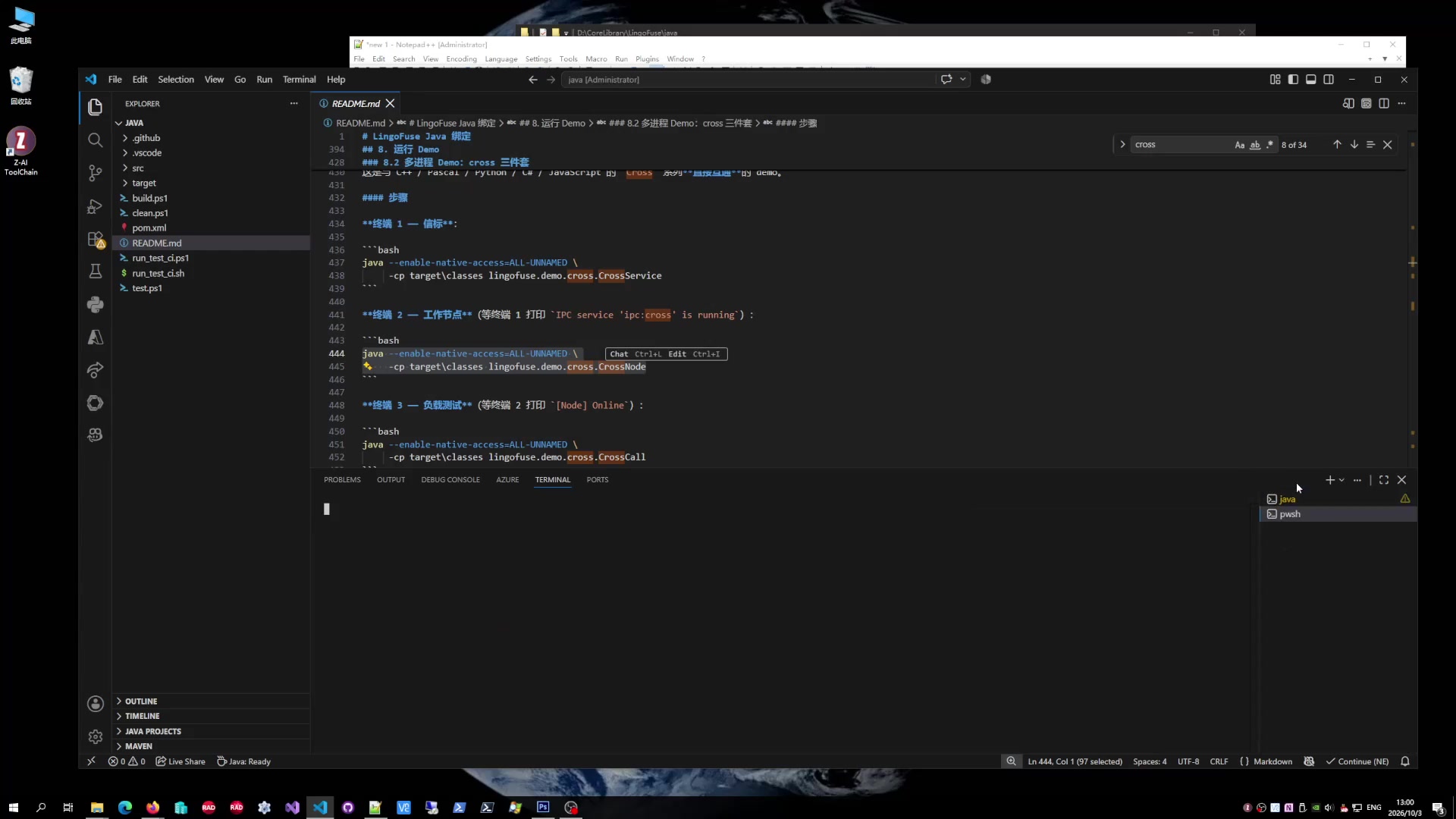Select the pwsh terminal instance

(1338, 514)
